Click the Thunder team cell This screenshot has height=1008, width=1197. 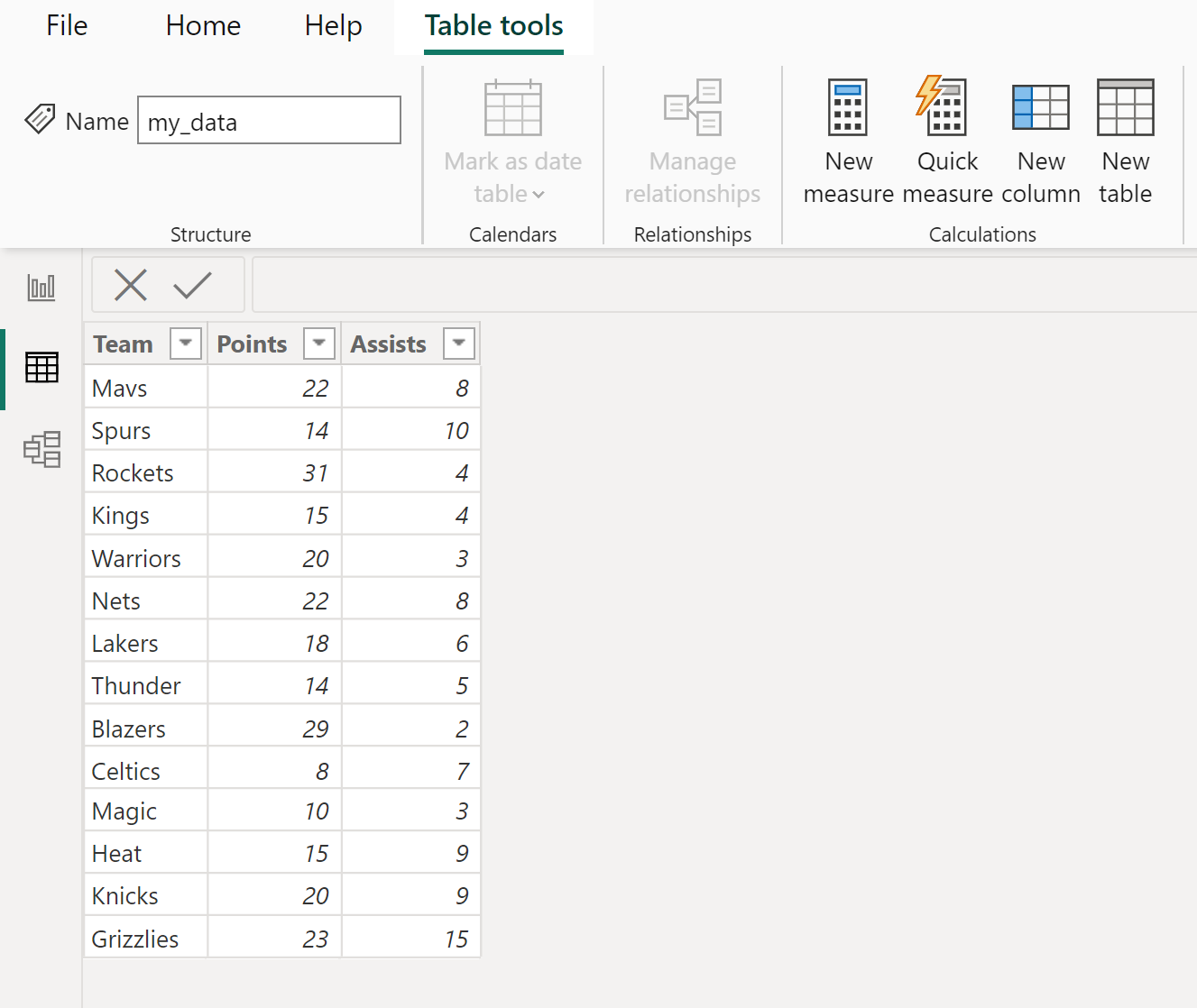pyautogui.click(x=146, y=685)
